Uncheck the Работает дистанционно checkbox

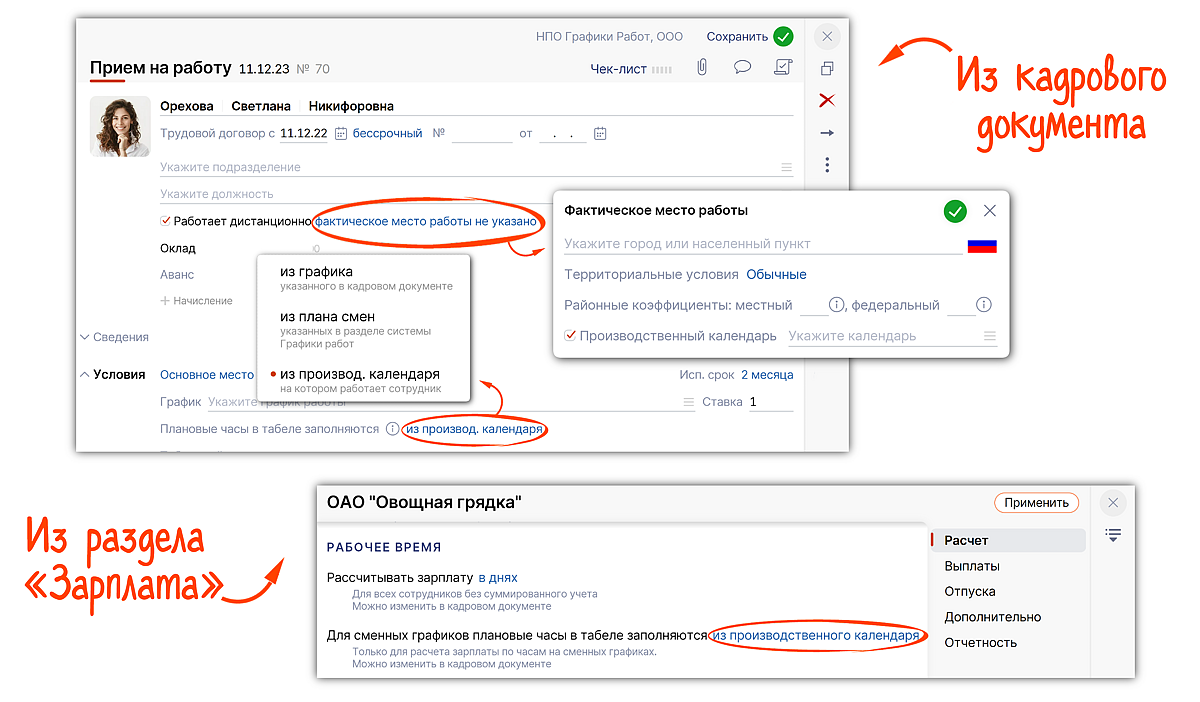click(x=166, y=221)
